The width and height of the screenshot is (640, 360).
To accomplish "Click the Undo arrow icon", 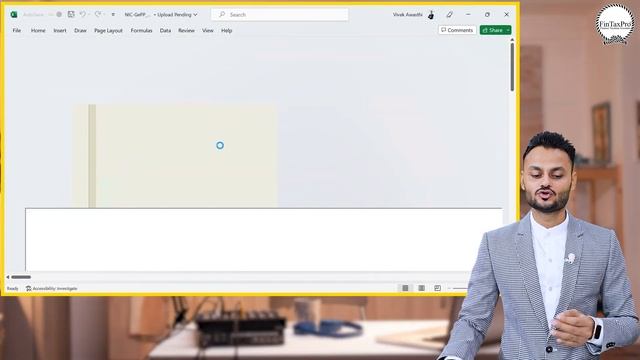I will pos(82,14).
